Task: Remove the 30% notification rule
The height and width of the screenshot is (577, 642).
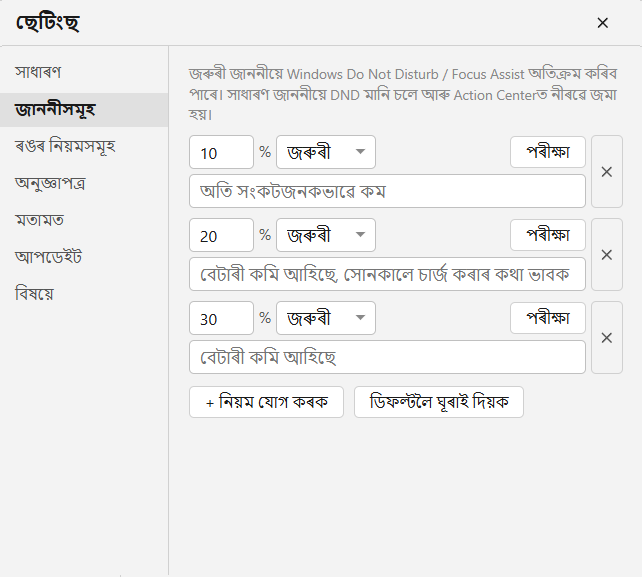Action: point(607,338)
